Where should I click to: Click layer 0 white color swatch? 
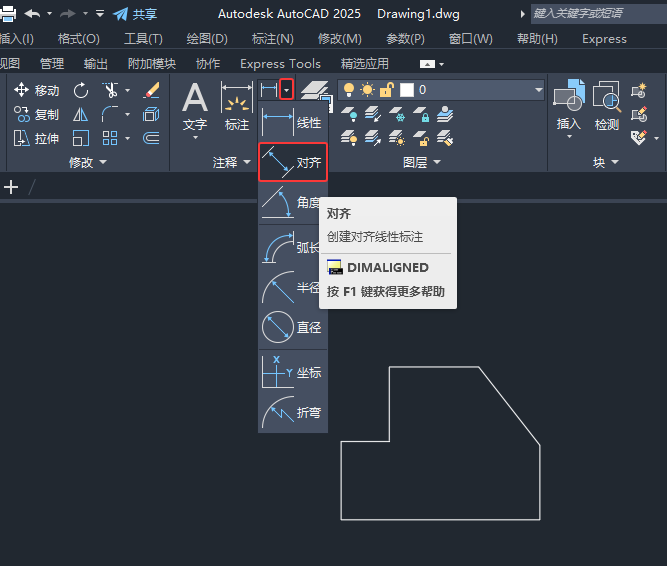pos(407,90)
